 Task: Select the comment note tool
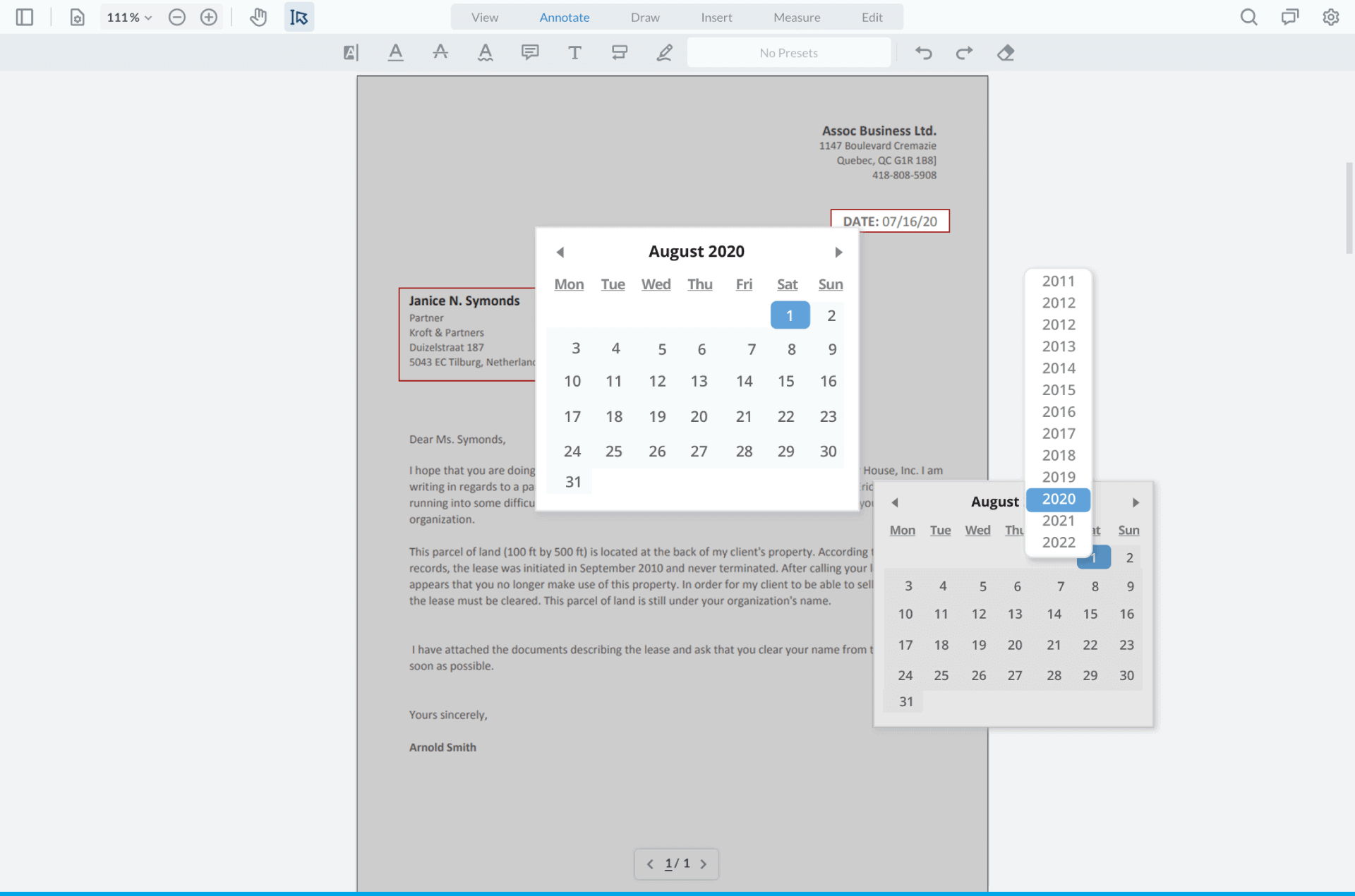[530, 52]
